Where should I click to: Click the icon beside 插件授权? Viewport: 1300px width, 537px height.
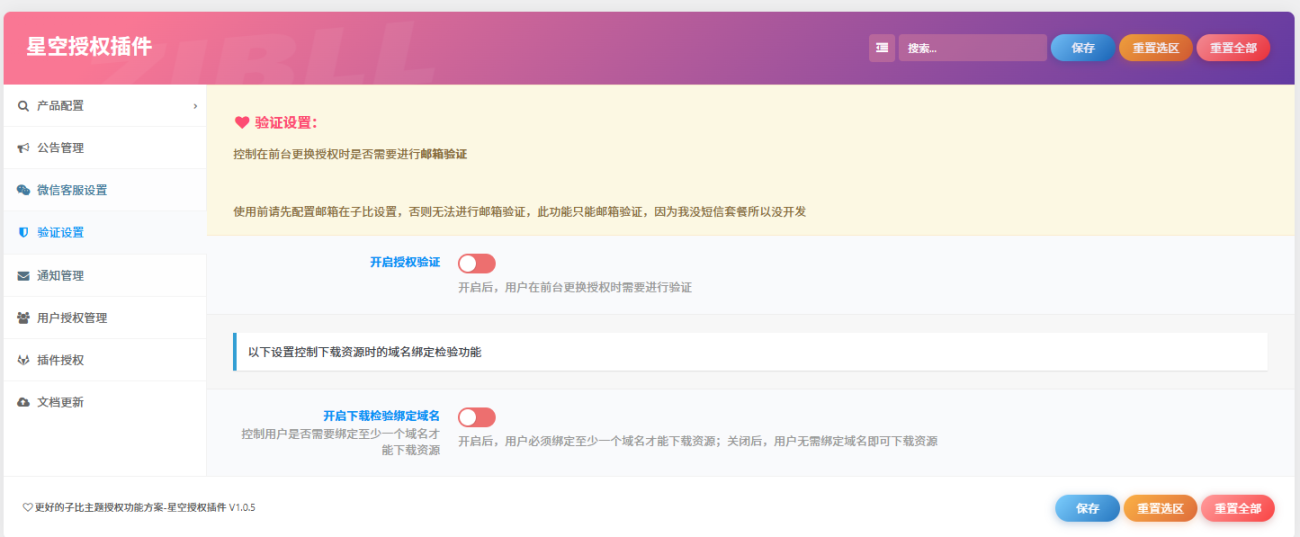click(x=23, y=360)
